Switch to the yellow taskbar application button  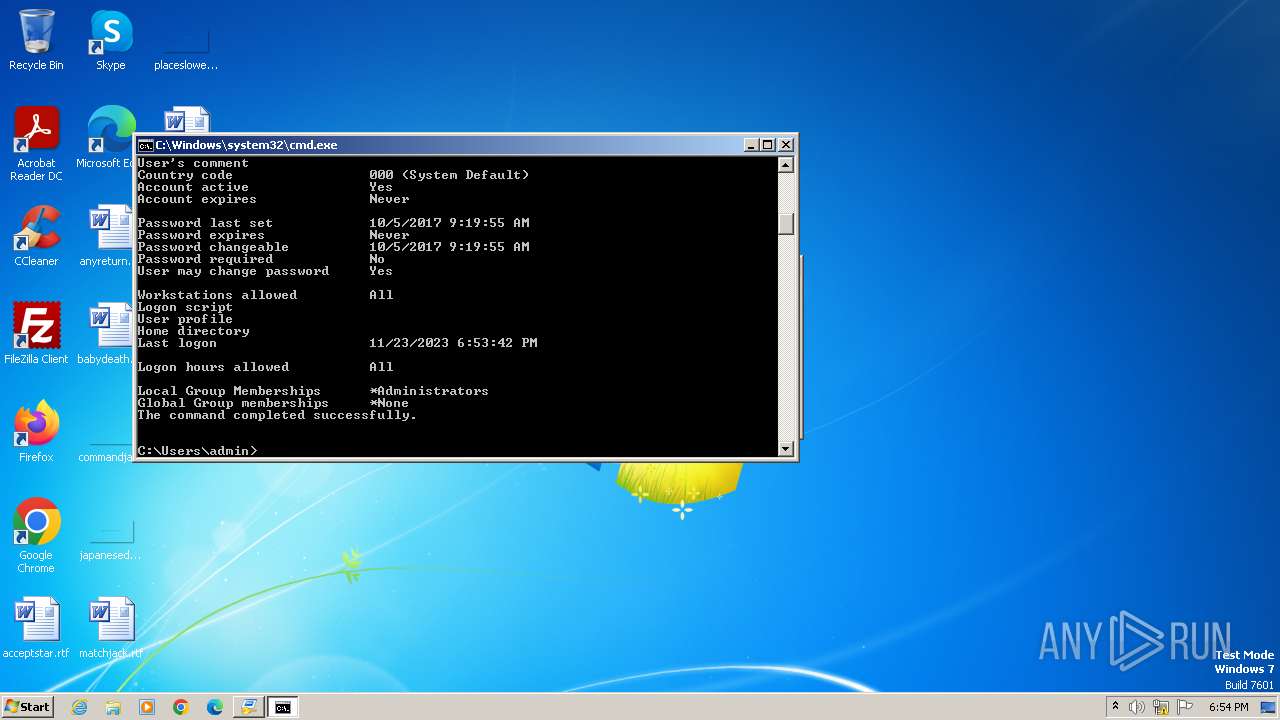(248, 707)
